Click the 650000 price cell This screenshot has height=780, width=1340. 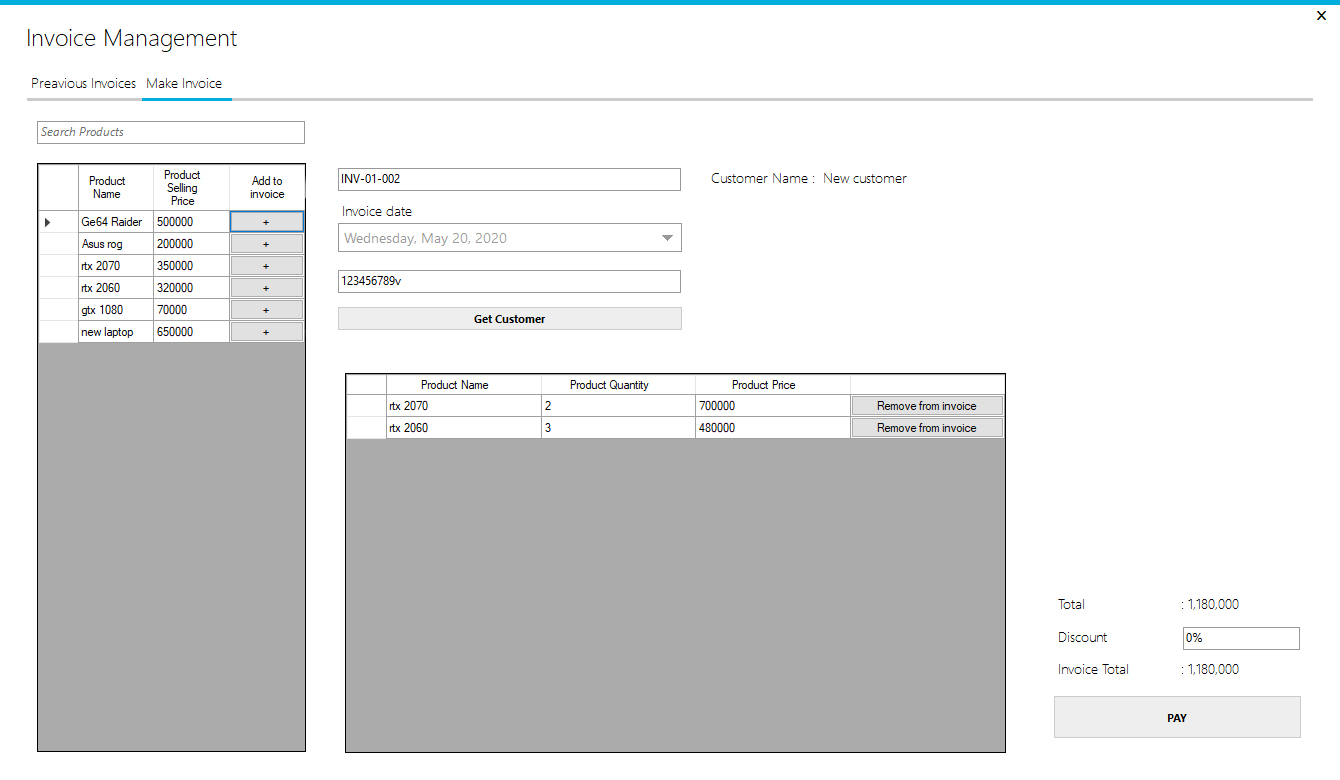click(x=191, y=332)
